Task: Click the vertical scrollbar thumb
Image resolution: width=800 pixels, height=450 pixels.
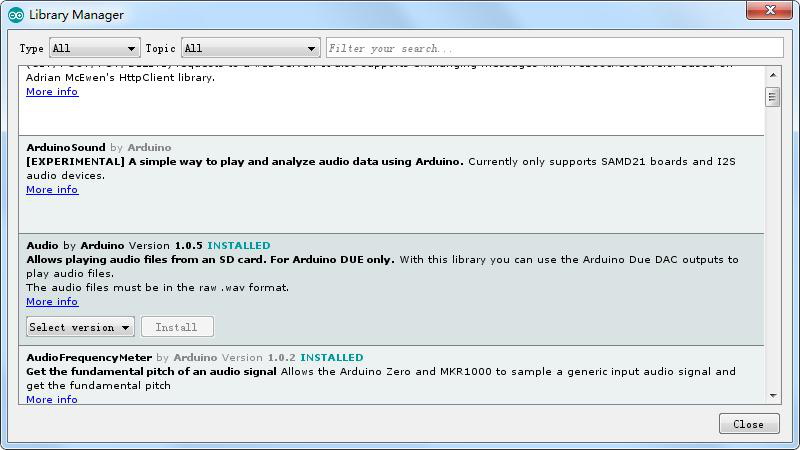Action: (773, 97)
